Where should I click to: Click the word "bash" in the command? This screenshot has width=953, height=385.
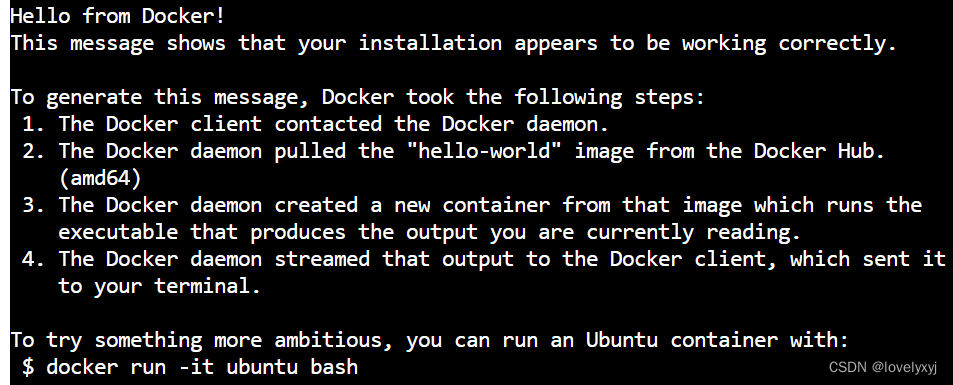pyautogui.click(x=334, y=367)
